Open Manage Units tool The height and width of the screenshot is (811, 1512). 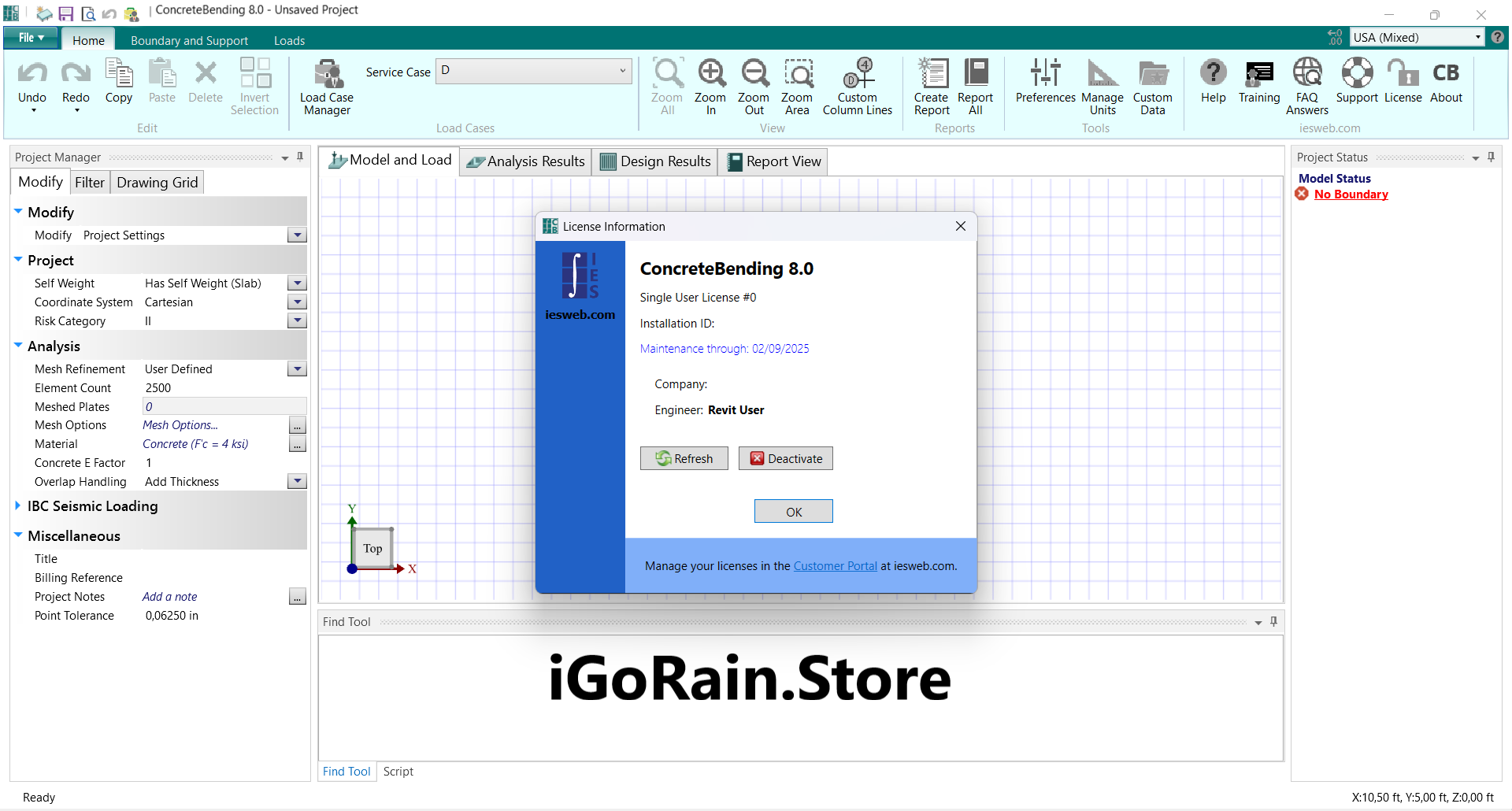[x=1102, y=87]
